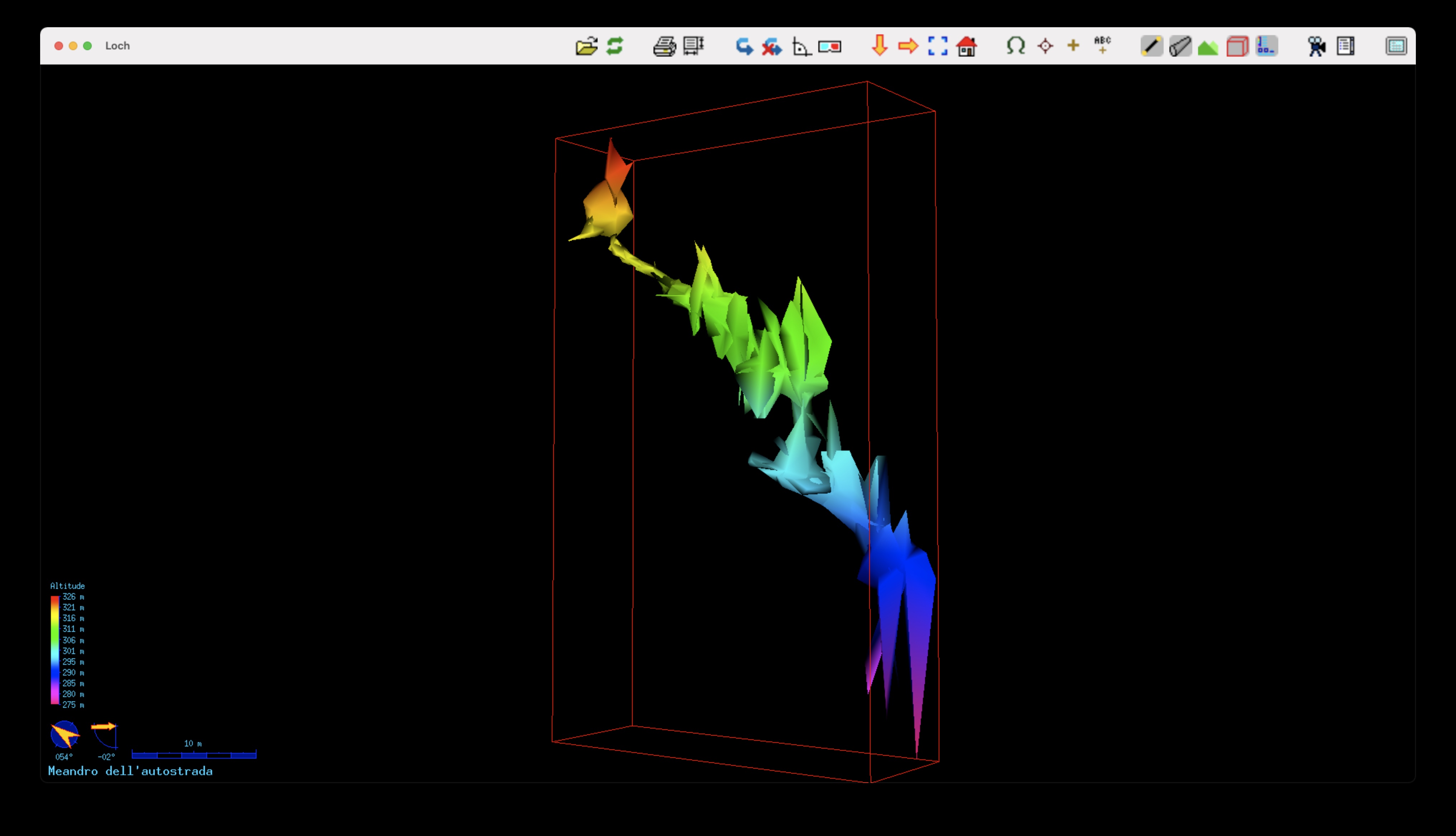Toggle green surface terrain icon
This screenshot has height=836, width=1456.
coord(1208,47)
